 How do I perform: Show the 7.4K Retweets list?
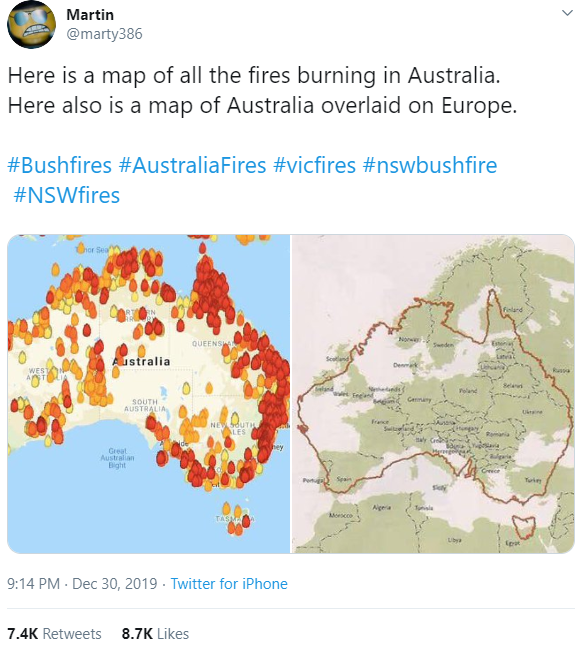(54, 634)
